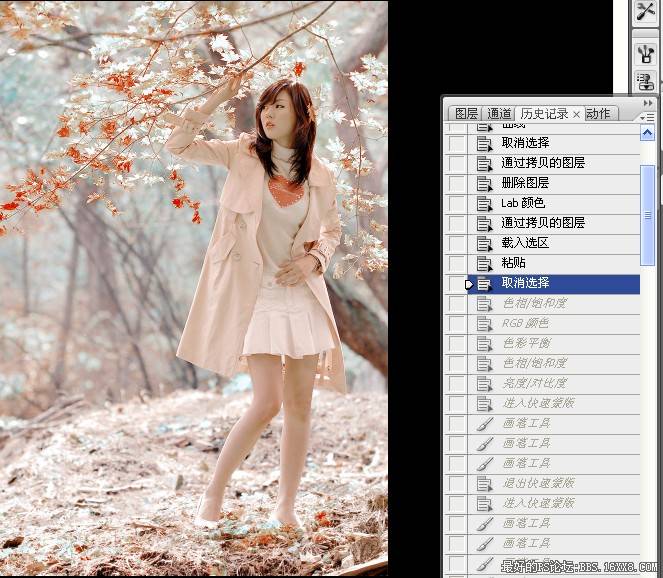Set history brush source box for 删除图层
The image size is (663, 578).
[457, 184]
